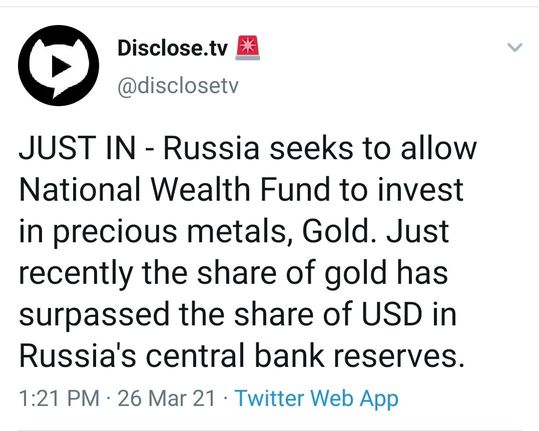
Task: Open the Twitter Web App source link
Action: (x=317, y=399)
